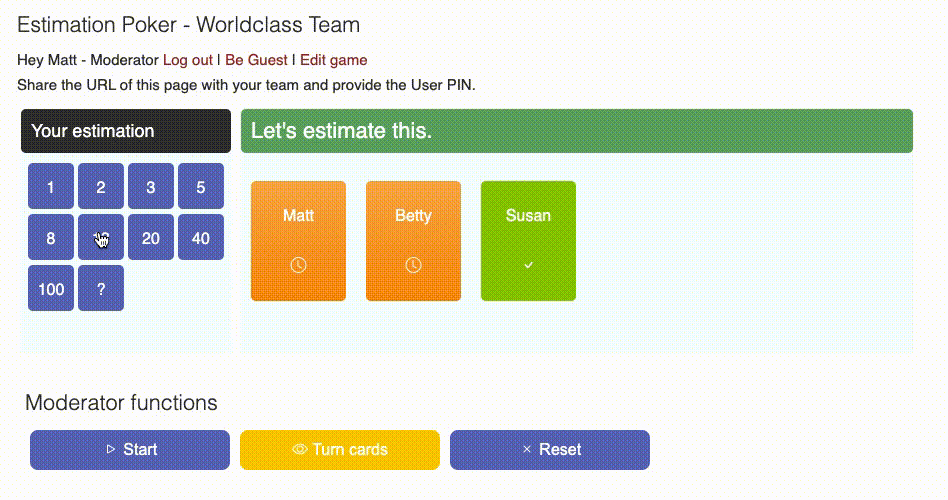This screenshot has width=948, height=500.
Task: Choose estimation card 100
Action: (51, 289)
